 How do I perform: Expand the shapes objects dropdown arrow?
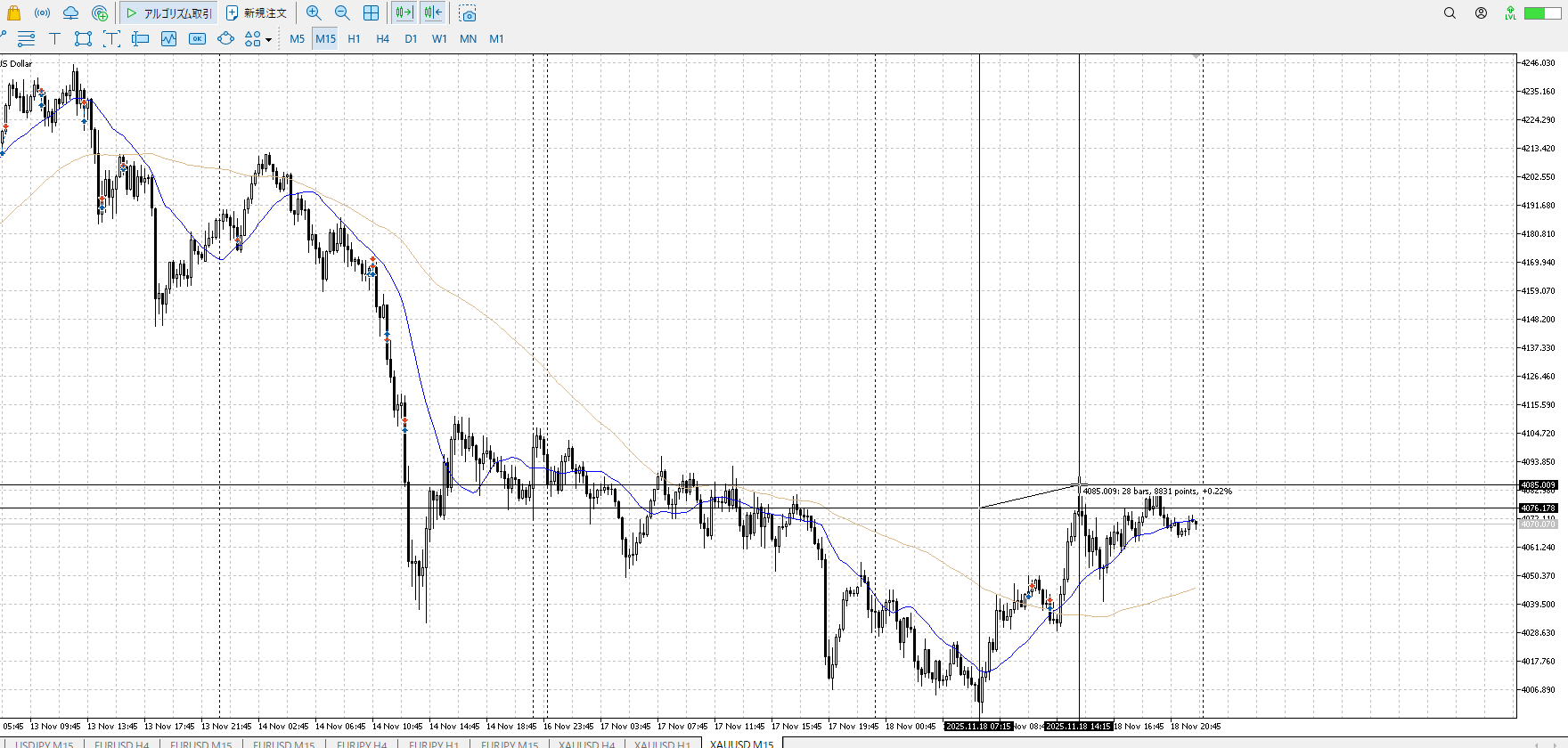pyautogui.click(x=268, y=39)
